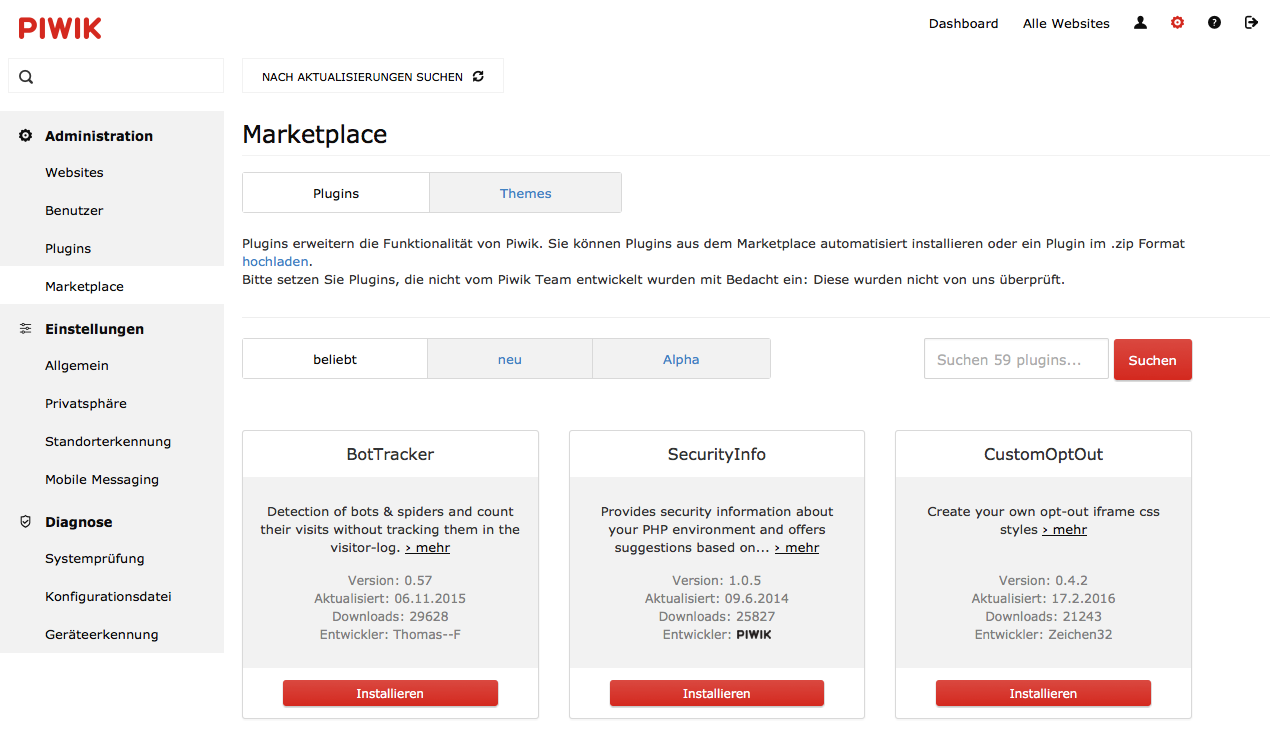1280x729 pixels.
Task: Open Websites in Administration menu
Action: click(x=74, y=173)
